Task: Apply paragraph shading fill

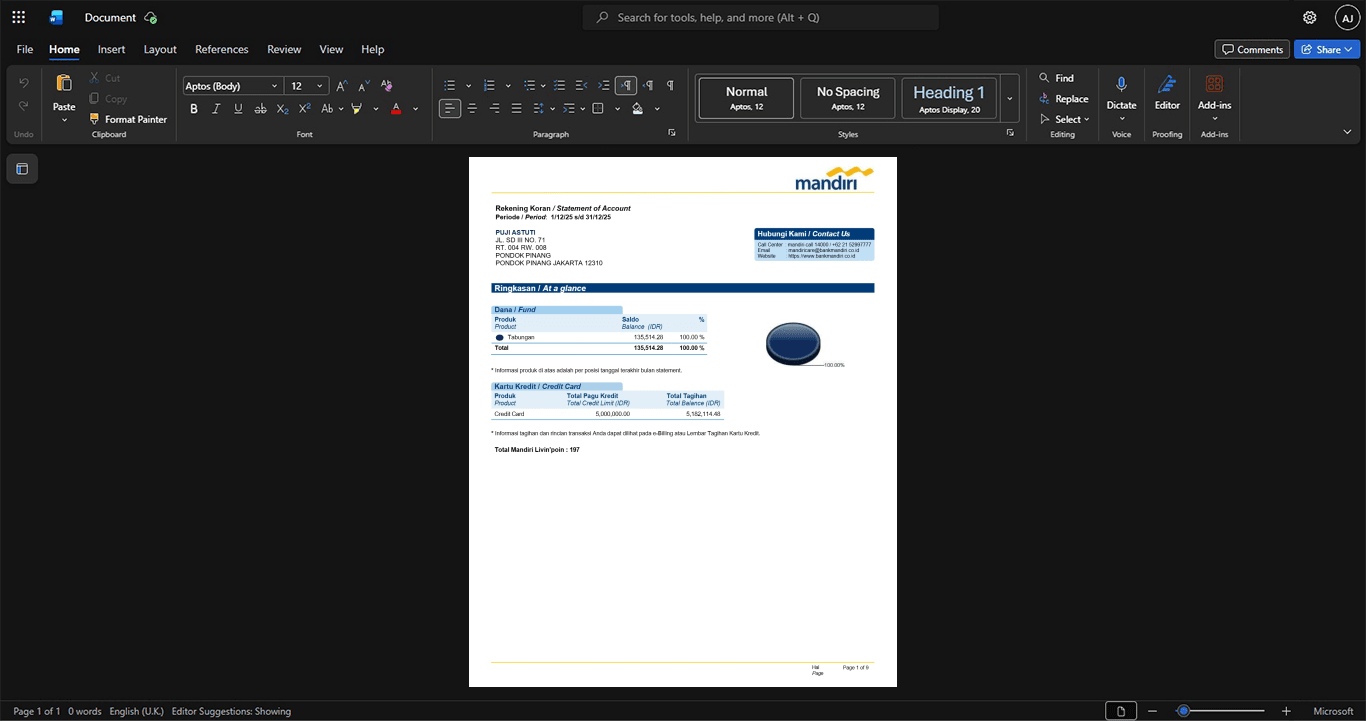Action: pos(638,108)
